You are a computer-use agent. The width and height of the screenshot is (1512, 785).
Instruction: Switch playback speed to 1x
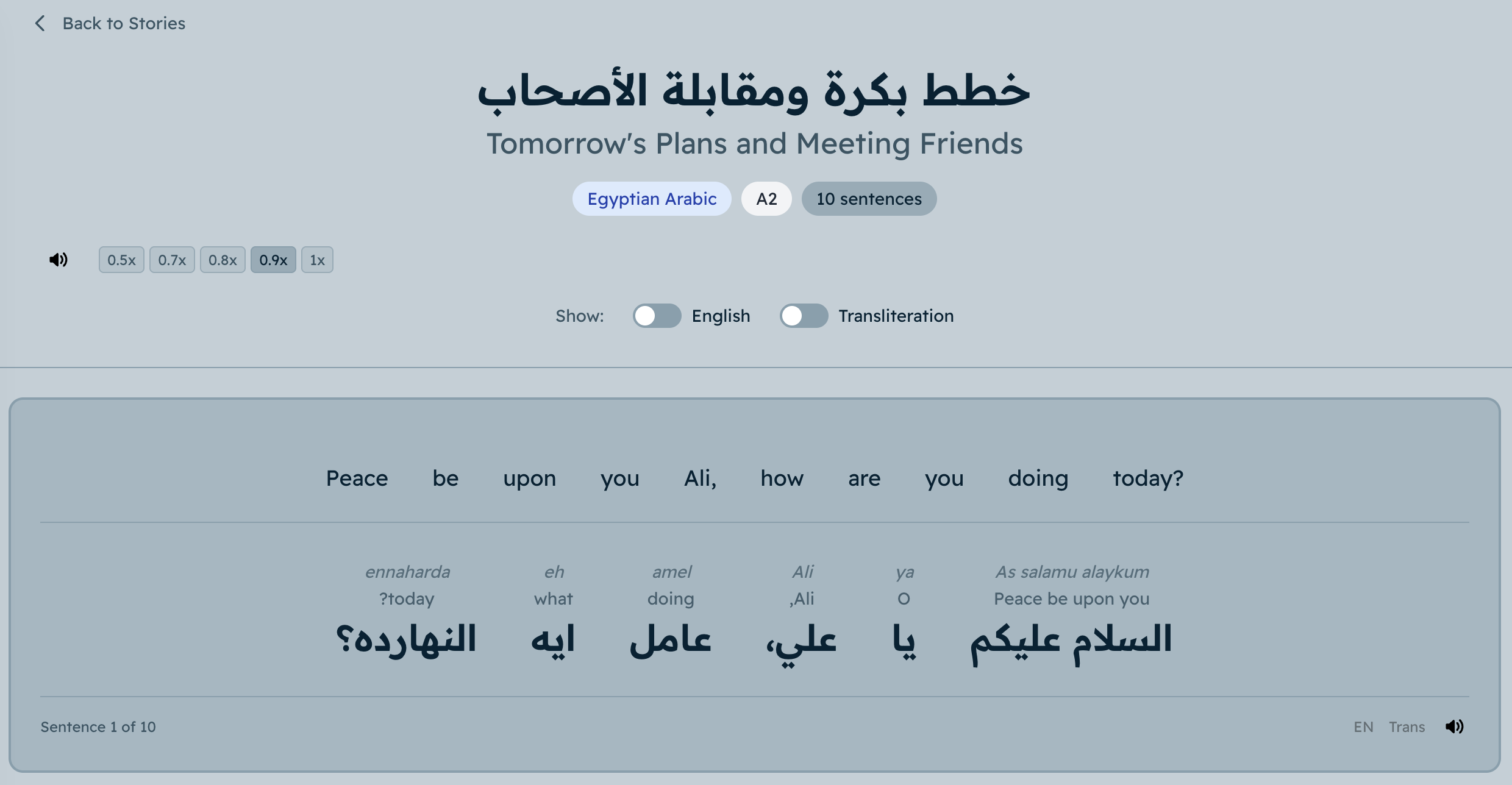click(x=317, y=260)
